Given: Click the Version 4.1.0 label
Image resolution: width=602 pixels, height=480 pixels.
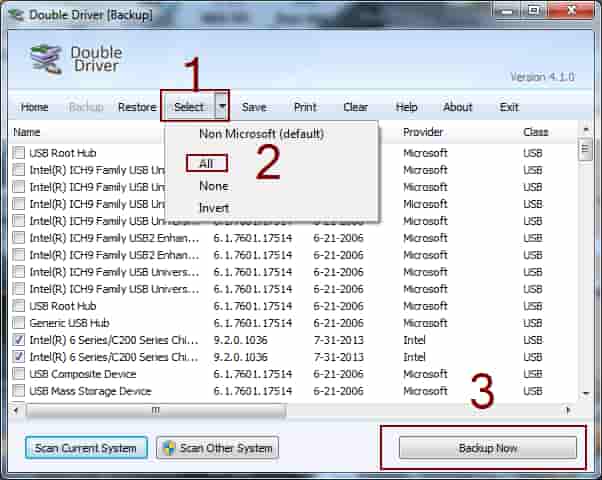Looking at the screenshot, I should (542, 77).
